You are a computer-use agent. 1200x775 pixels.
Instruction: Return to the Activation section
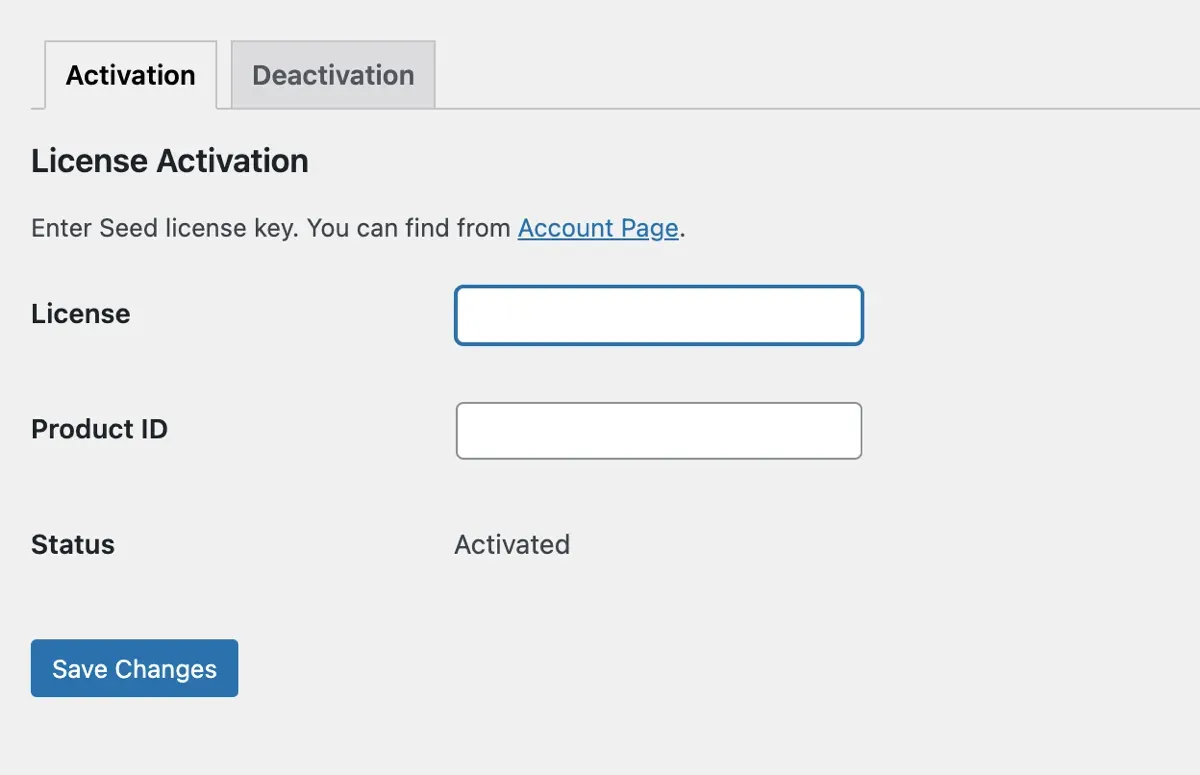pyautogui.click(x=130, y=74)
